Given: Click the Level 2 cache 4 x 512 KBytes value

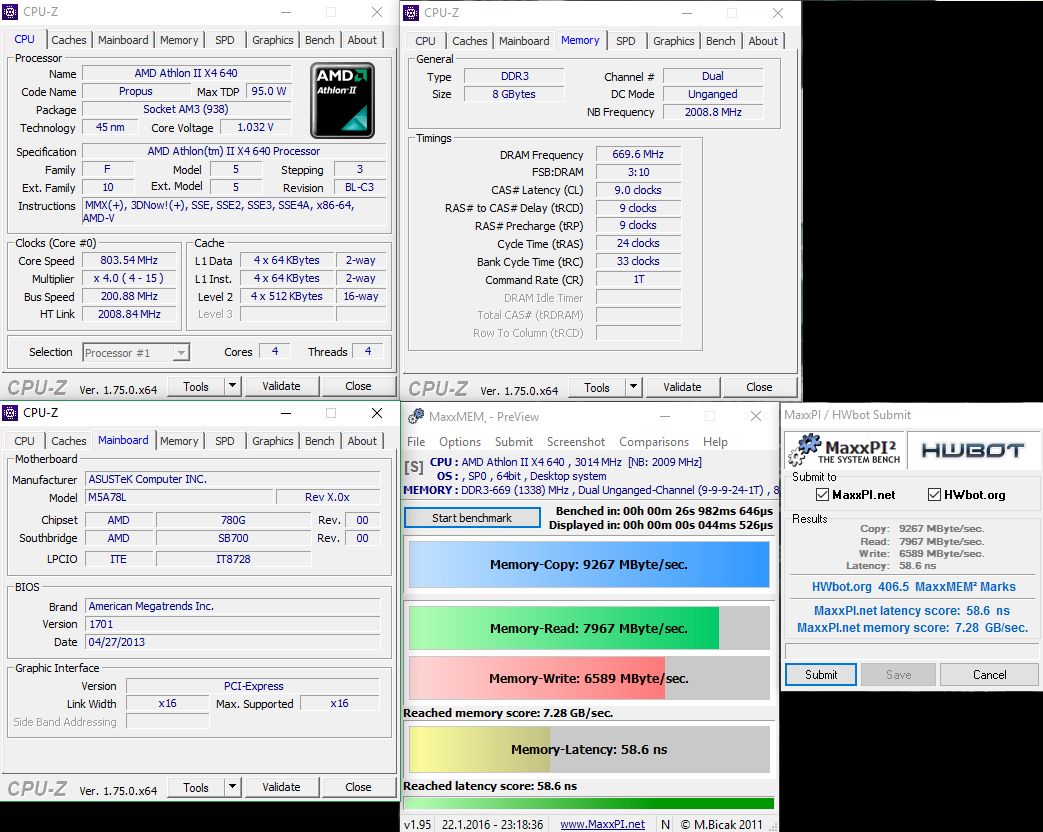Looking at the screenshot, I should coord(287,297).
